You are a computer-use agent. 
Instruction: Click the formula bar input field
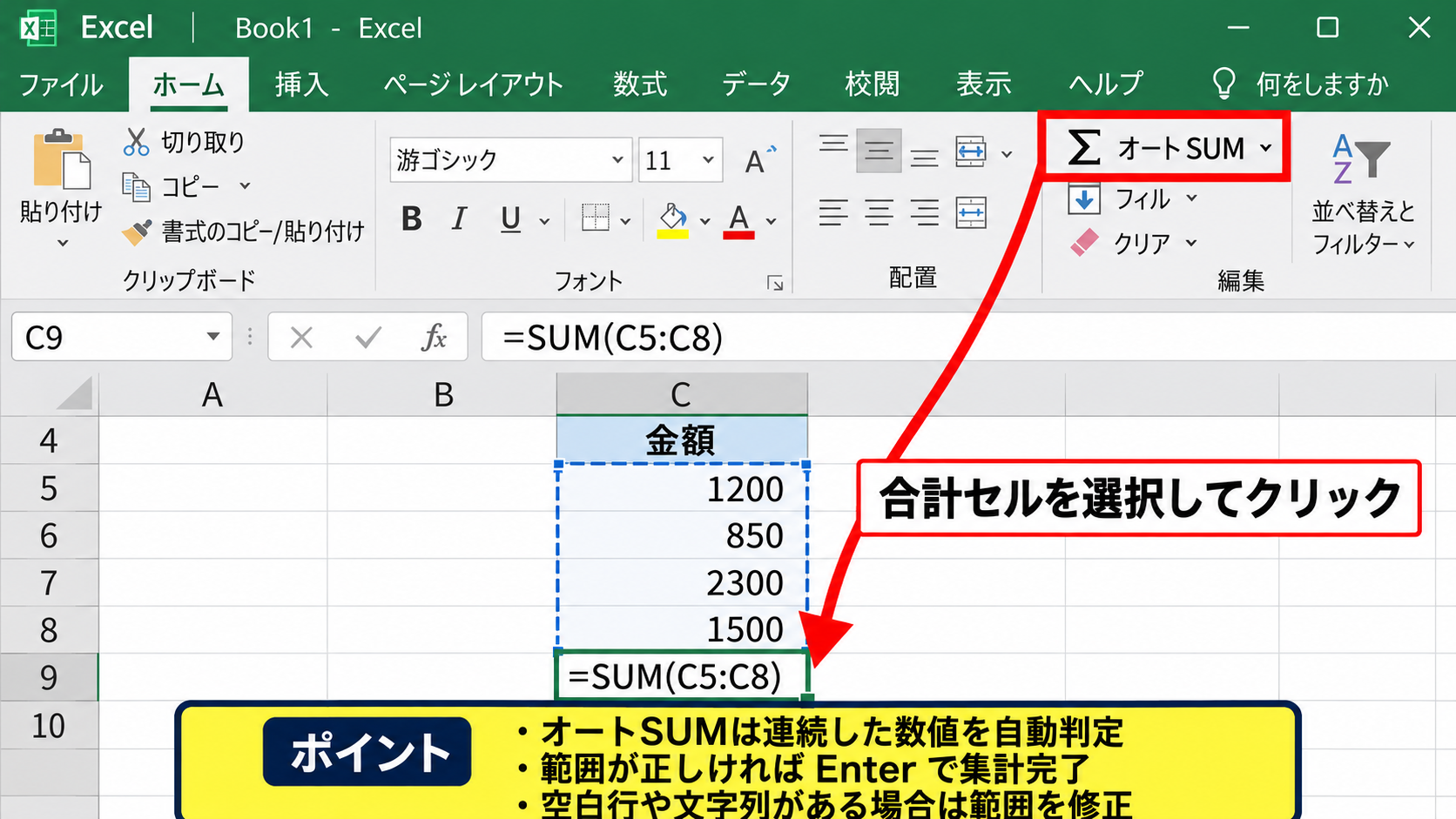[x=968, y=337]
